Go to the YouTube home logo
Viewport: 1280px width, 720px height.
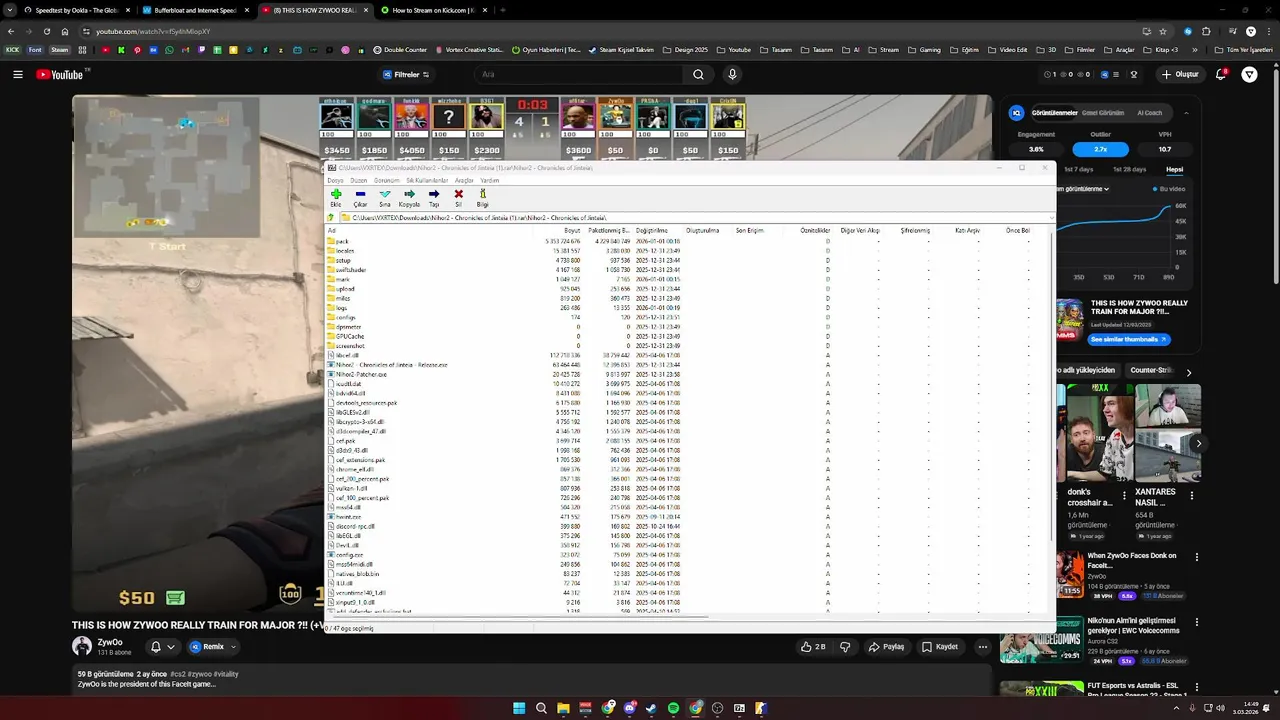coord(62,74)
